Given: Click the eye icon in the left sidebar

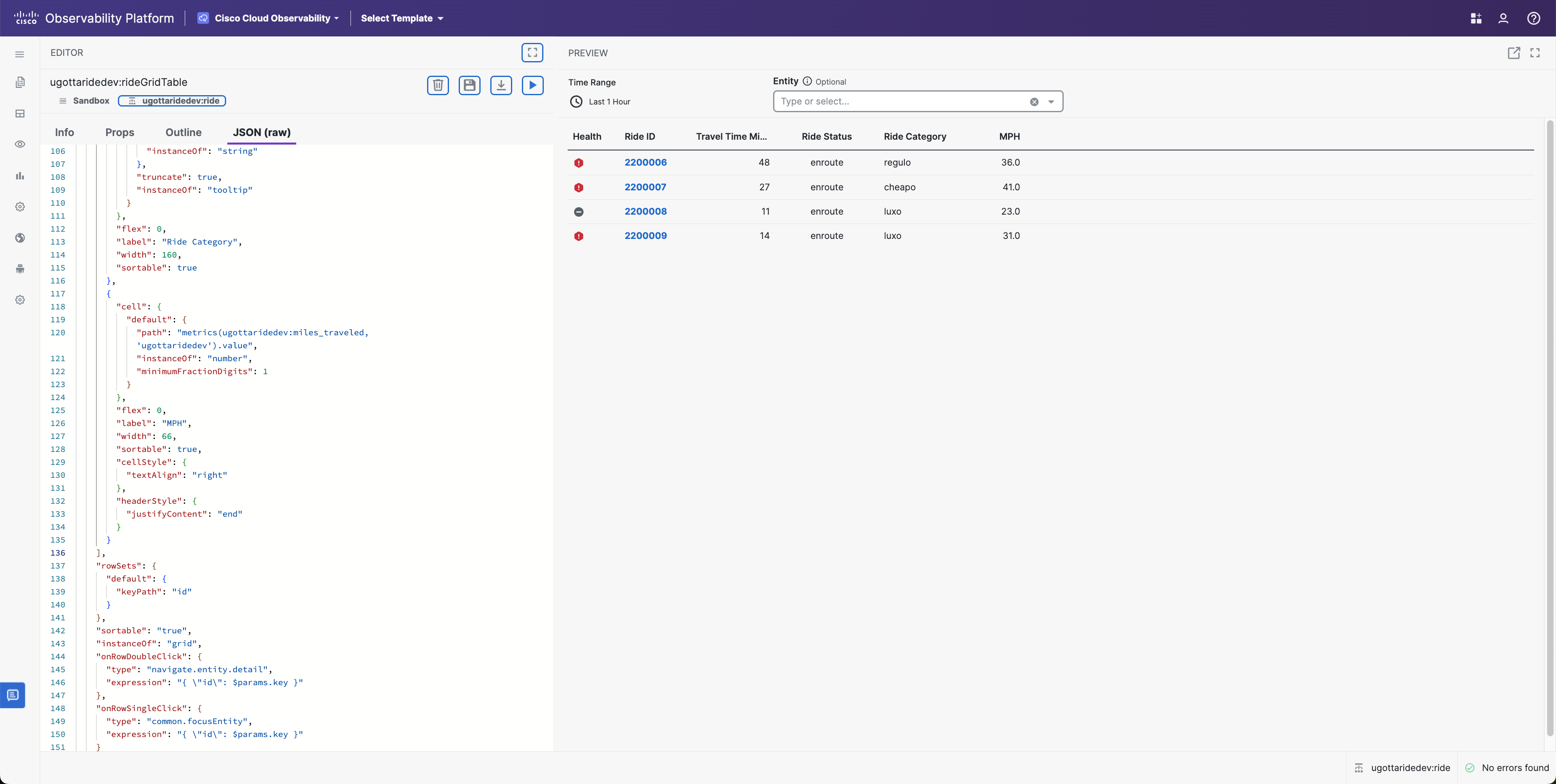Looking at the screenshot, I should tap(20, 144).
